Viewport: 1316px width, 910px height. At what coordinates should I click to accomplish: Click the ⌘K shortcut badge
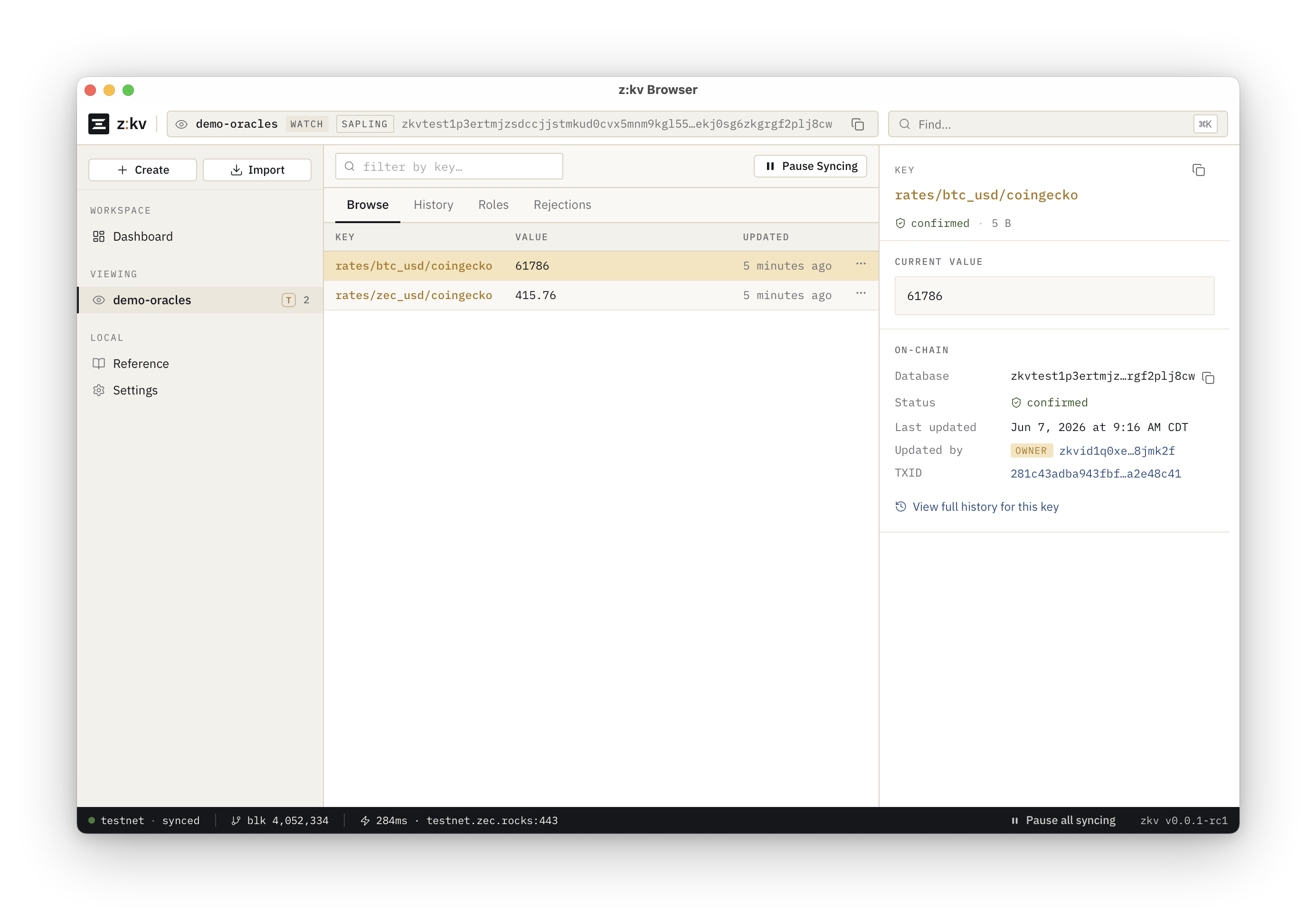pos(1205,124)
